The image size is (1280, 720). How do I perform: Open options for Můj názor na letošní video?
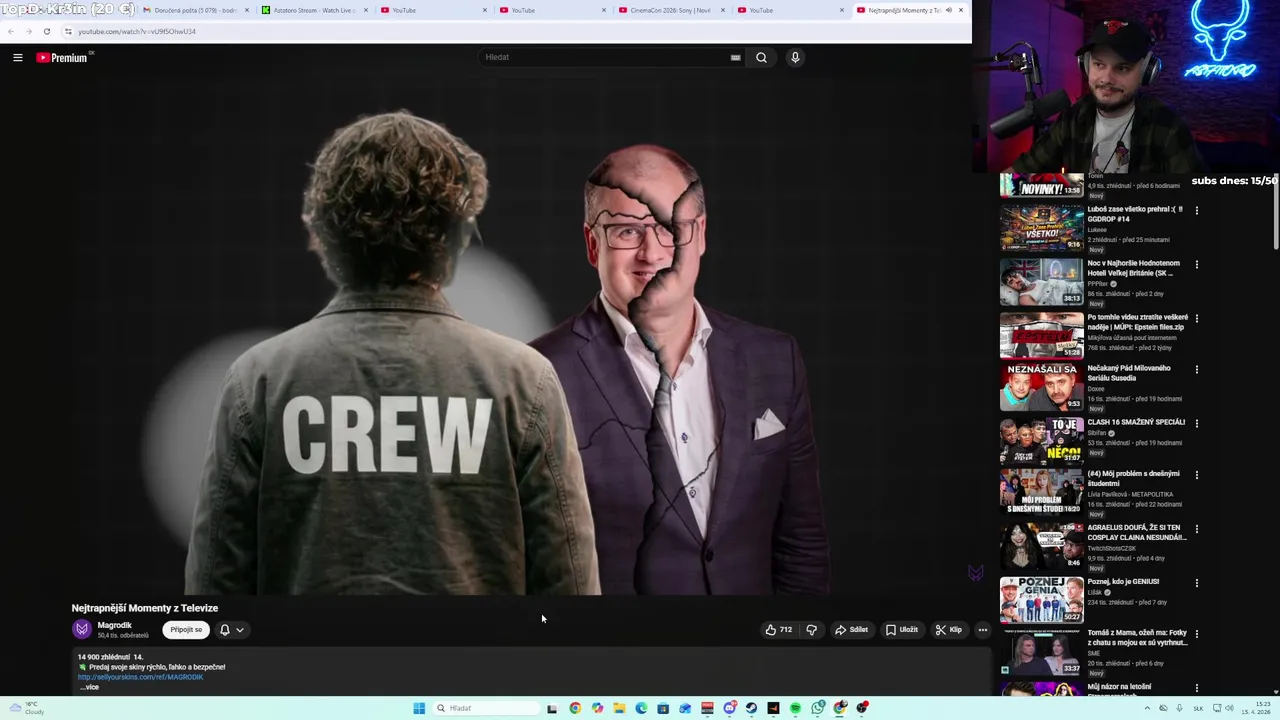[x=1196, y=687]
